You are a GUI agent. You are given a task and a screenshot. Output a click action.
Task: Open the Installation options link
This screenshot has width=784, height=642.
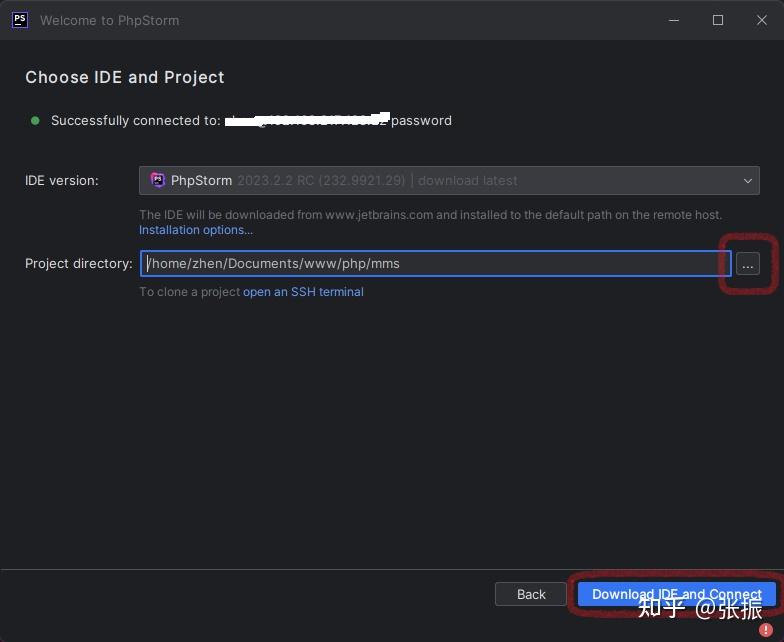tap(196, 230)
